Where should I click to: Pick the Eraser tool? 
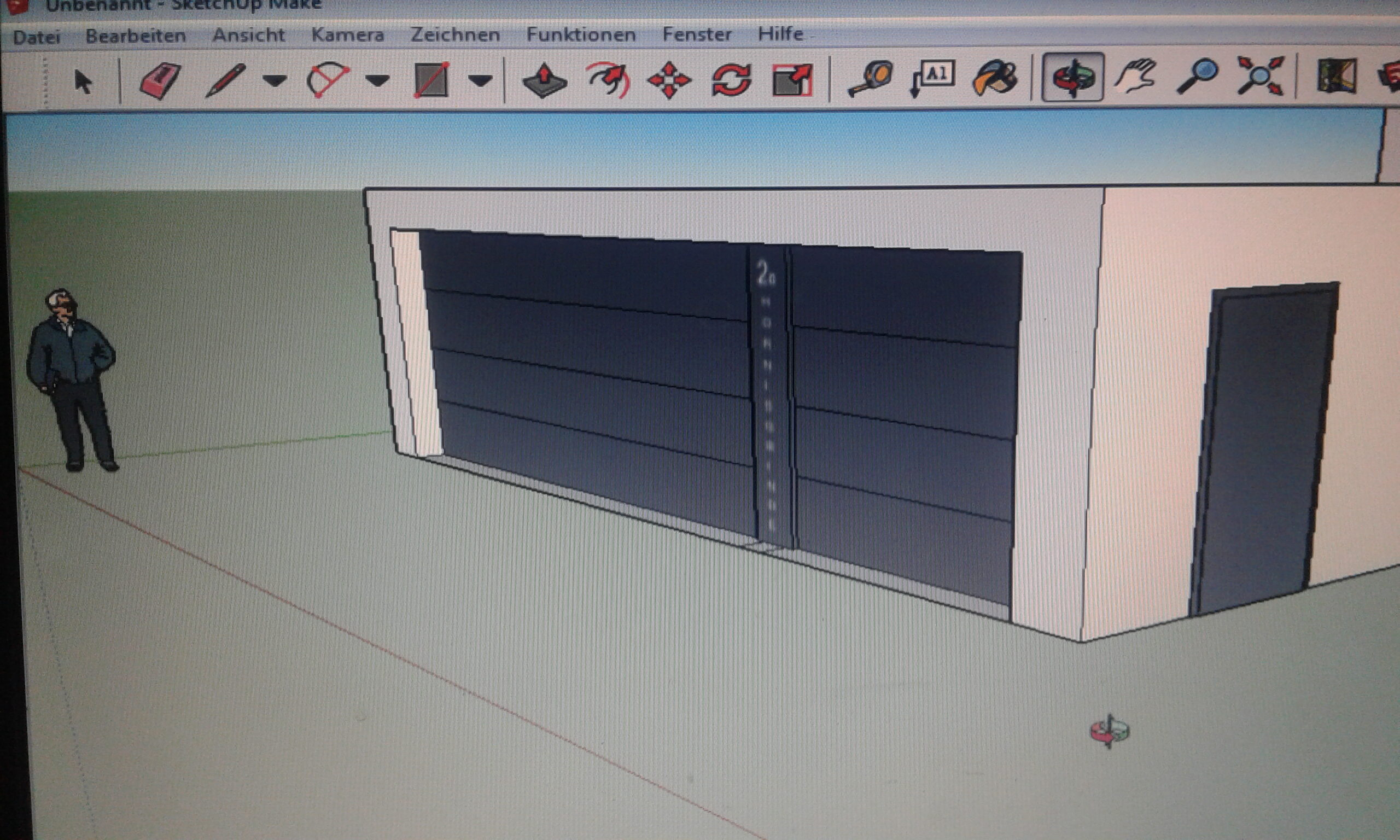159,80
